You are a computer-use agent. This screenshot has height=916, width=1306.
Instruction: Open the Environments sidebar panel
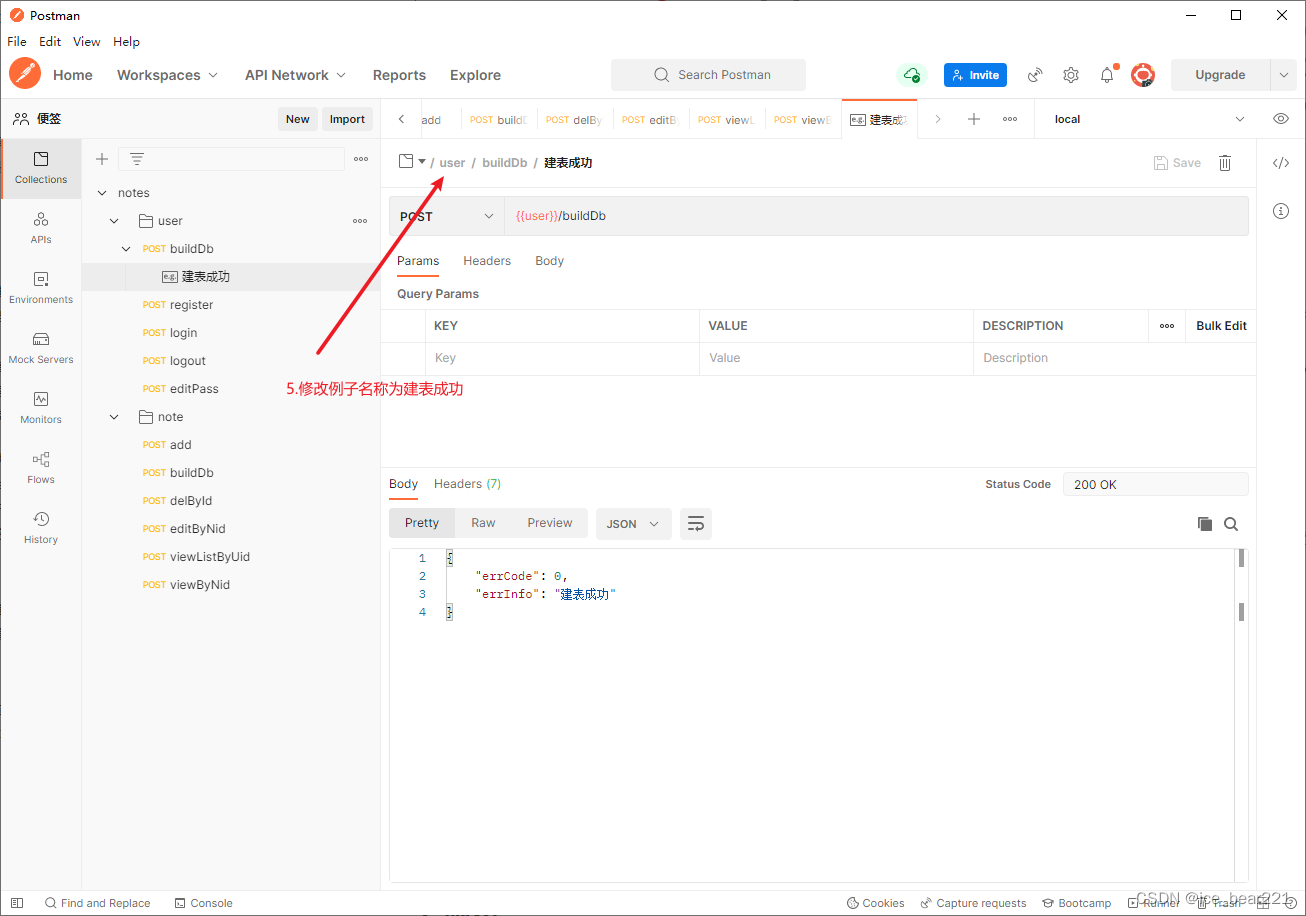41,288
